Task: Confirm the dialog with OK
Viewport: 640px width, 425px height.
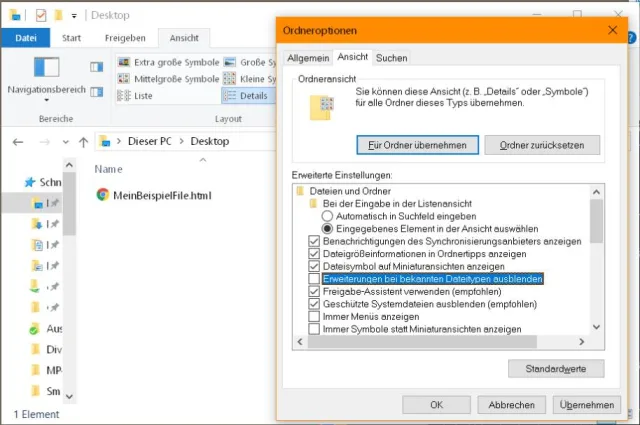Action: coord(436,405)
